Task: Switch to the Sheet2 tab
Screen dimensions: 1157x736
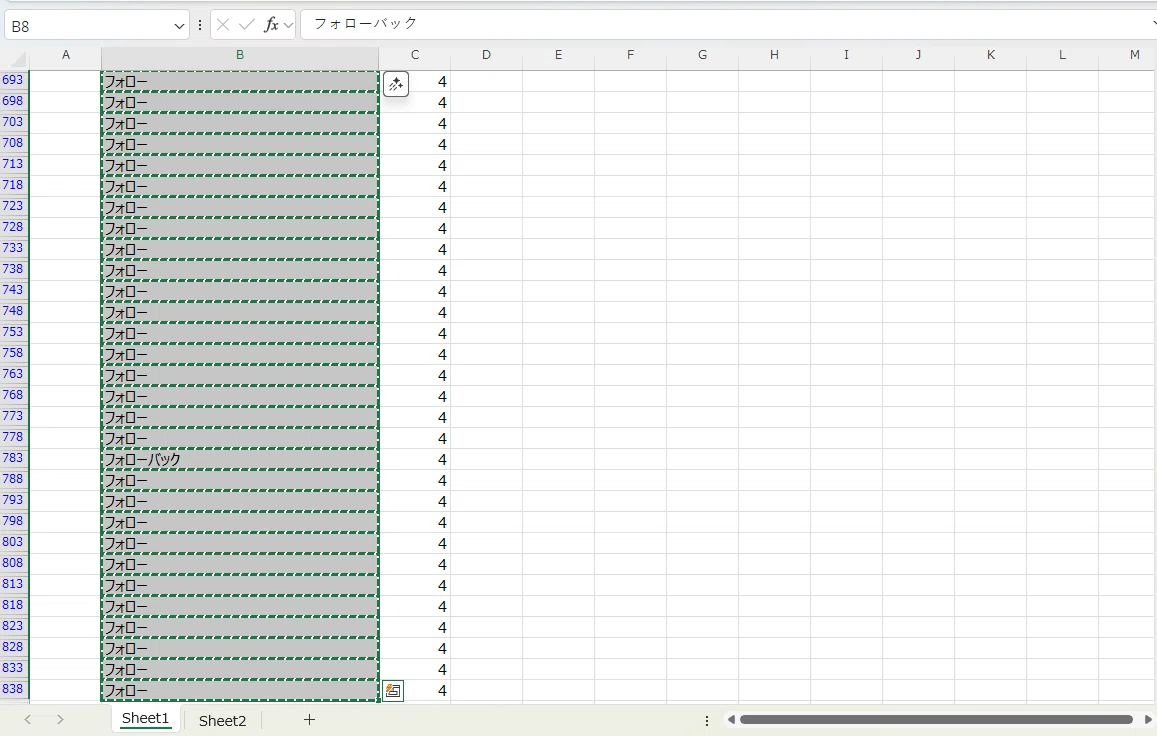Action: (x=222, y=720)
